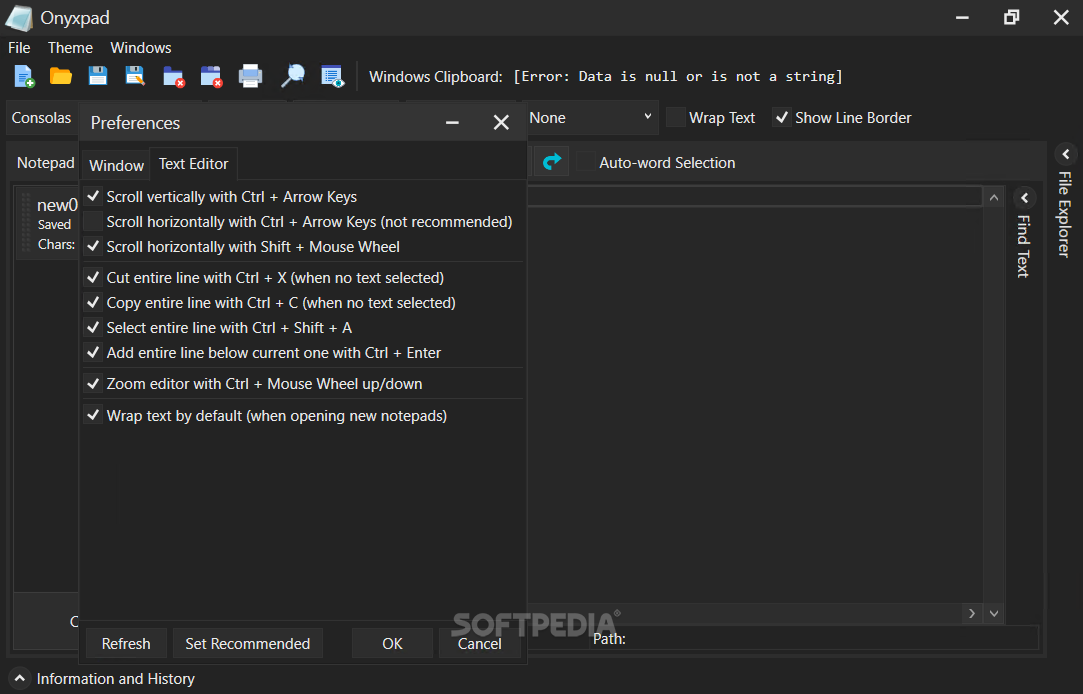The image size is (1083, 694).
Task: Toggle Zoom editor with Ctrl + Mouse Wheel
Action: 93,383
